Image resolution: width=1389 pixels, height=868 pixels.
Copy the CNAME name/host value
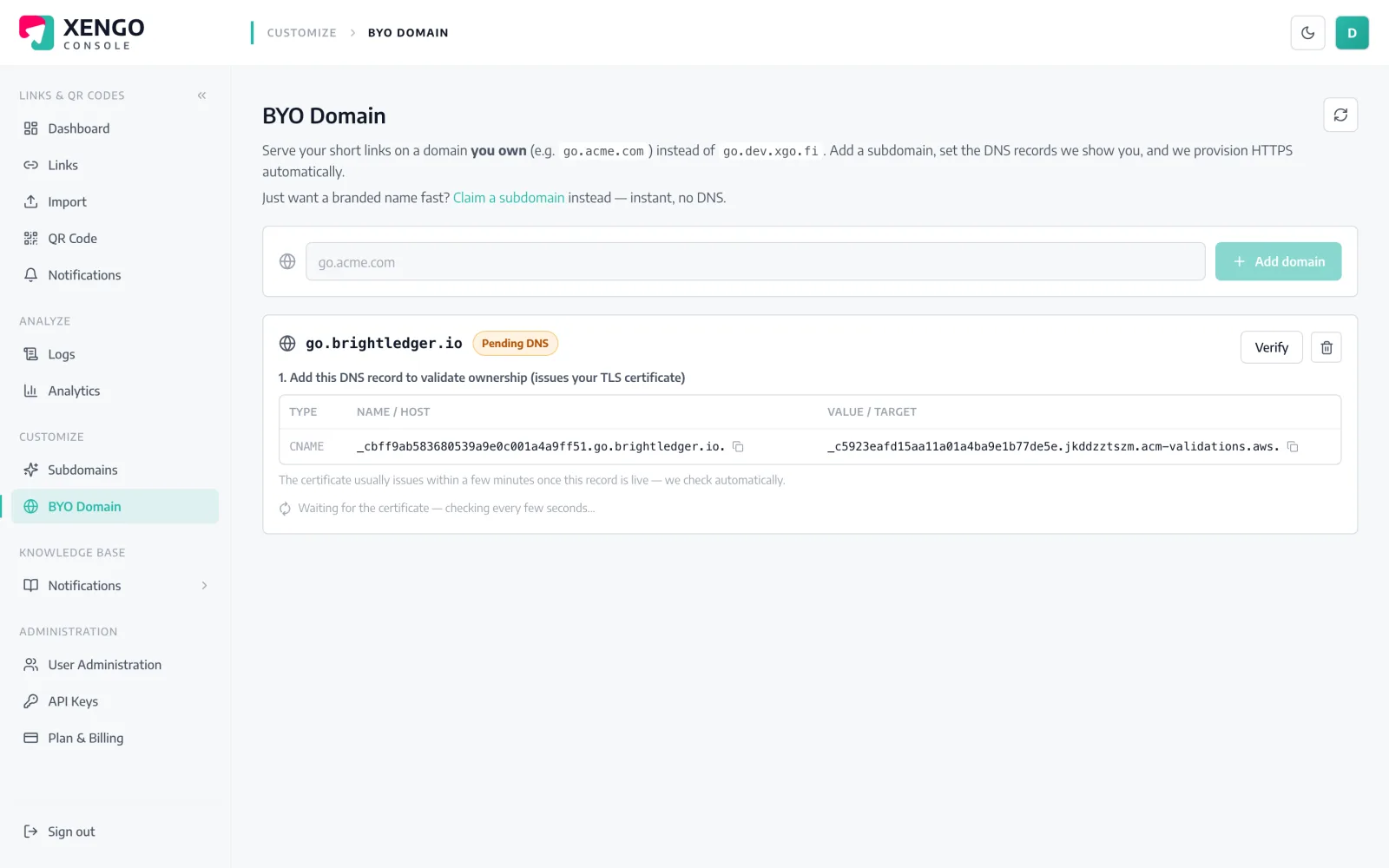point(738,447)
